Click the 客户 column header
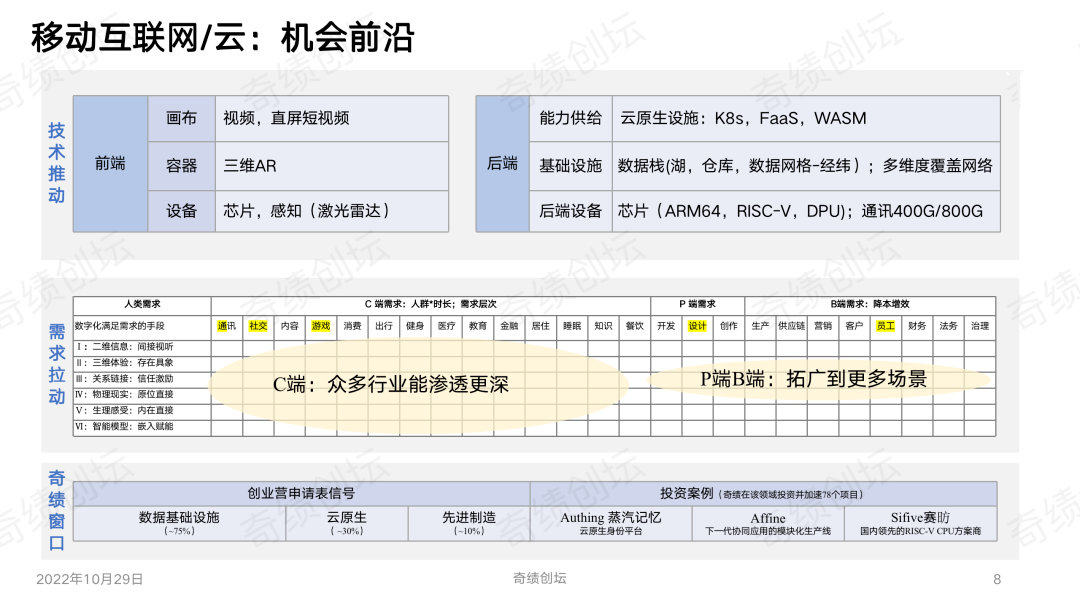The width and height of the screenshot is (1080, 608). pyautogui.click(x=854, y=326)
